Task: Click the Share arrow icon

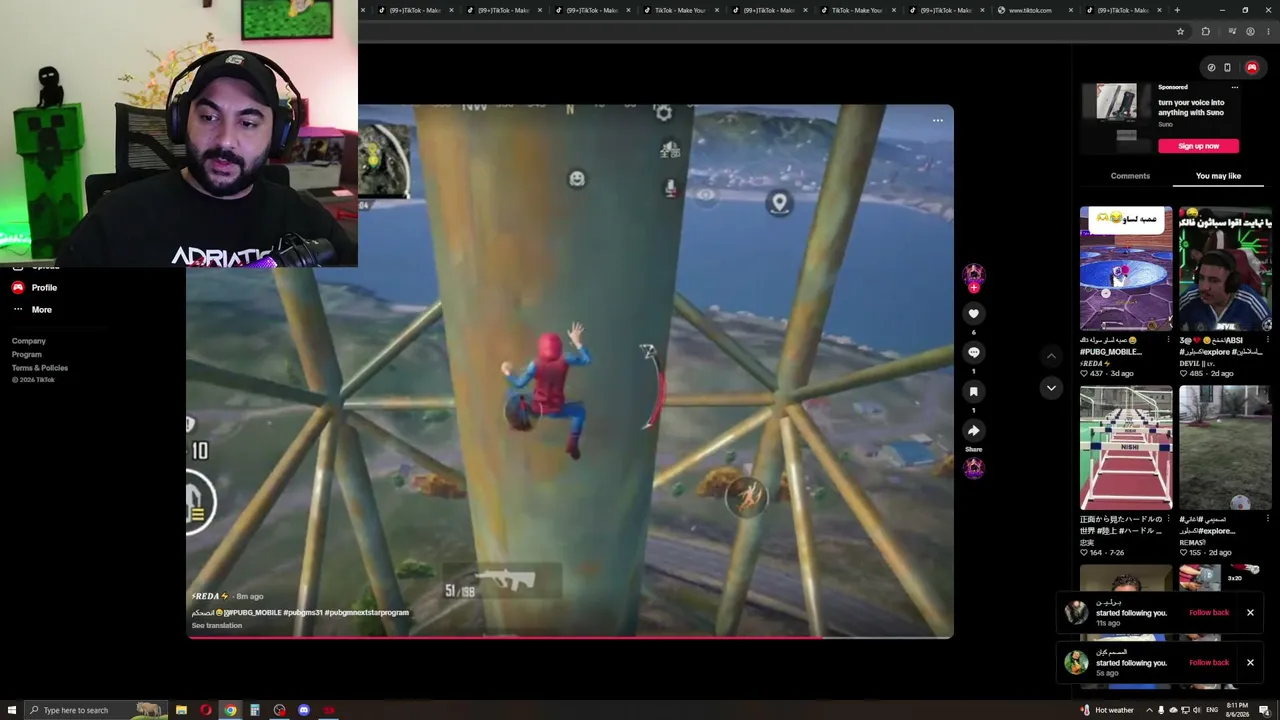Action: coord(973,431)
